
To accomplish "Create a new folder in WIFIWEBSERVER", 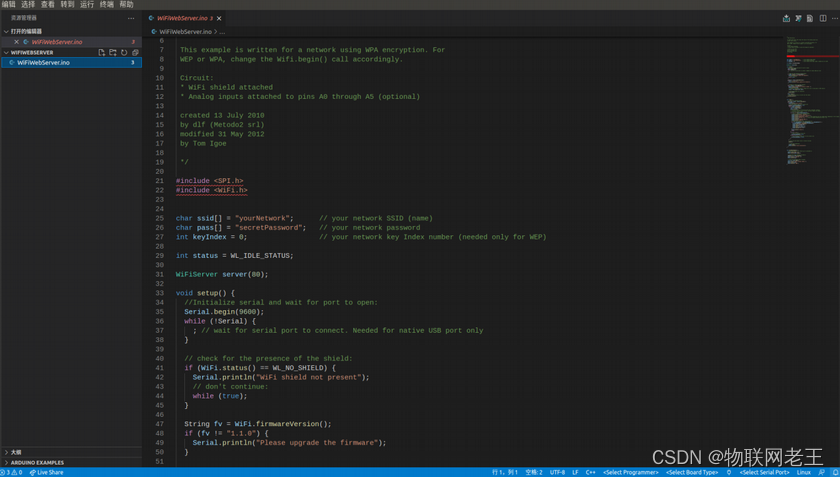I will (112, 53).
